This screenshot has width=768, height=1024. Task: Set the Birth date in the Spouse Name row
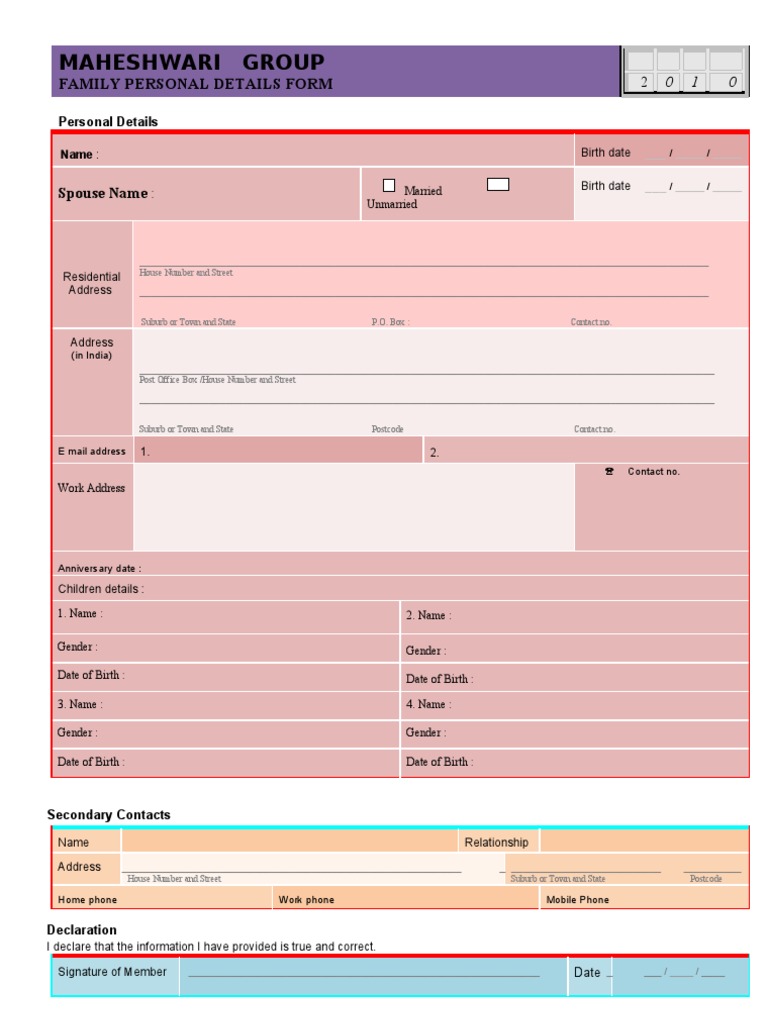pos(662,193)
